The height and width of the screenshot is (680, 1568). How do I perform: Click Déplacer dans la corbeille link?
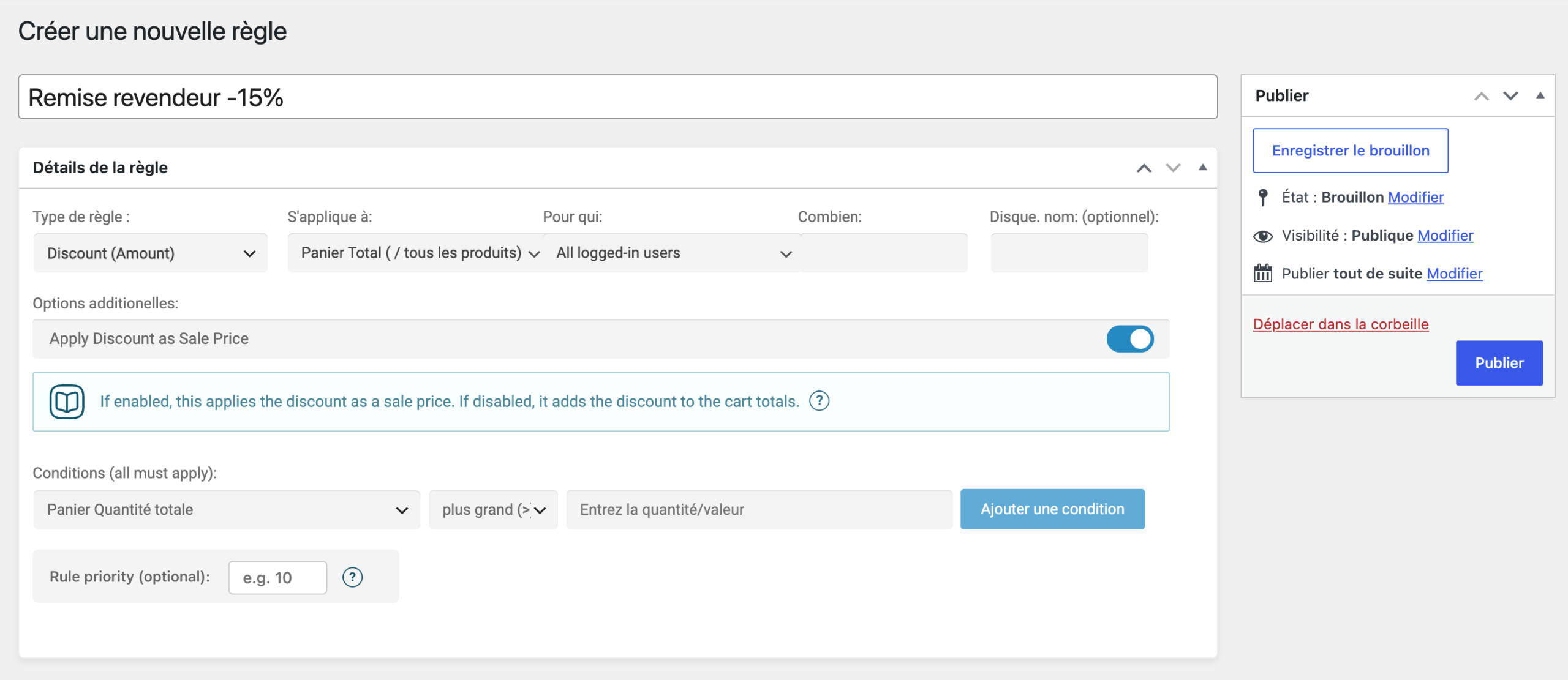pos(1341,324)
